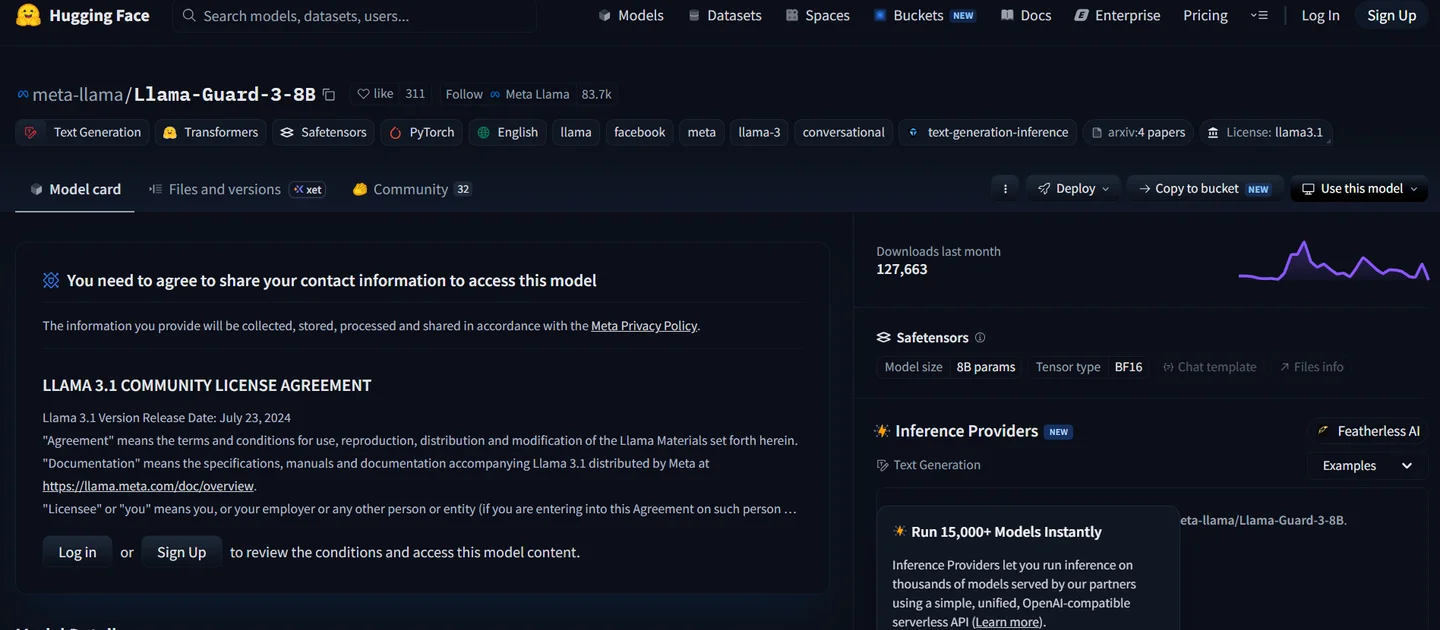
Task: Open the three-dot more options menu
Action: point(1005,188)
